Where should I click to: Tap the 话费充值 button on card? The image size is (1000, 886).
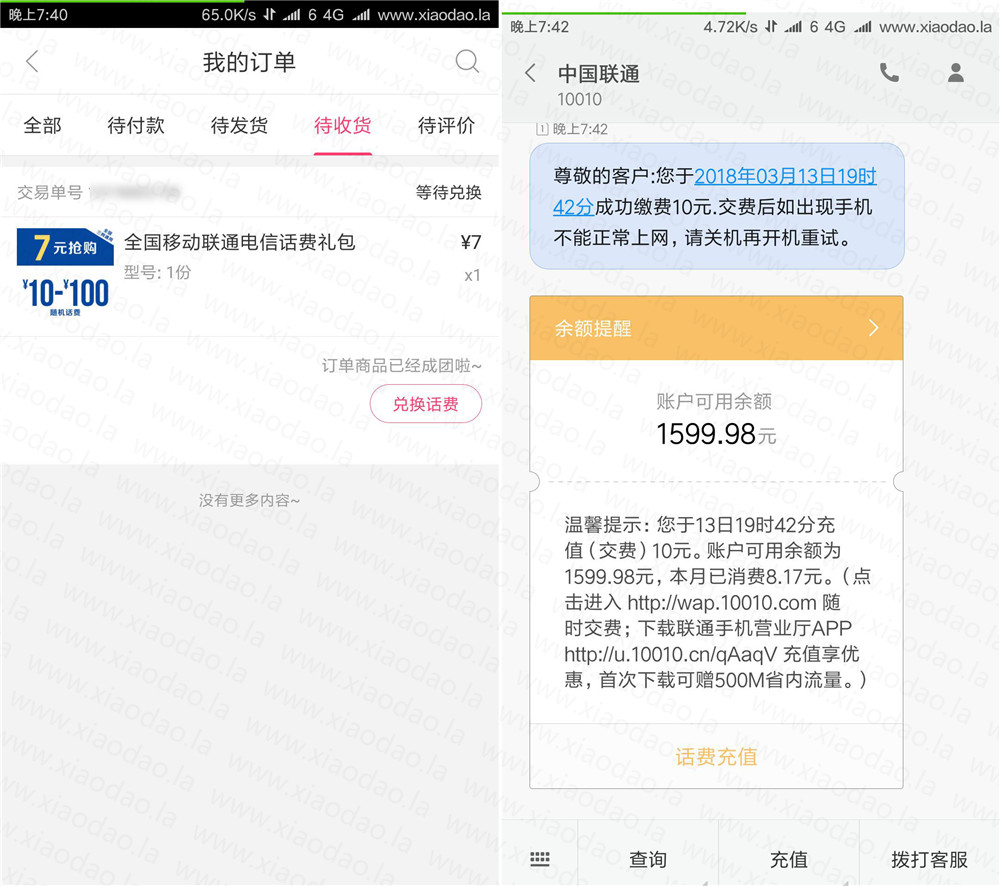(x=716, y=757)
